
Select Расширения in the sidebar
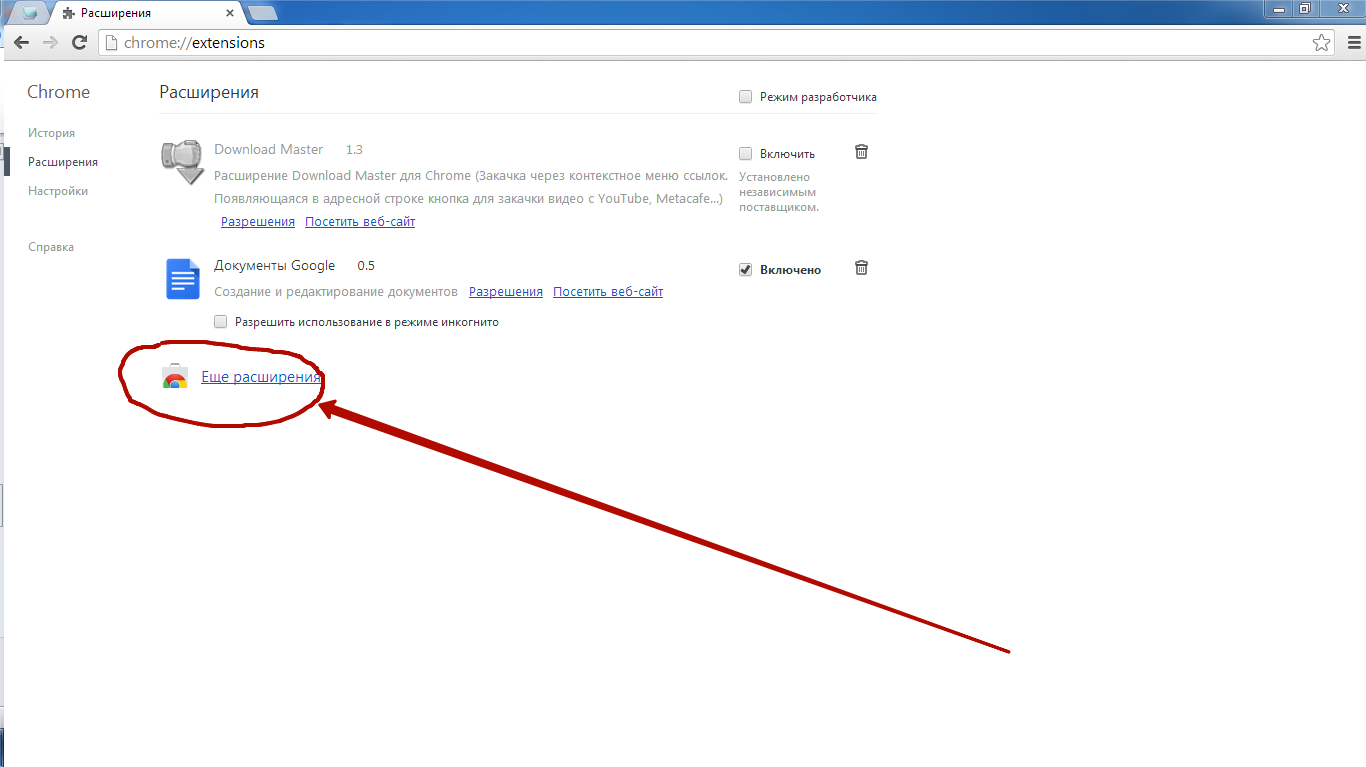point(63,162)
